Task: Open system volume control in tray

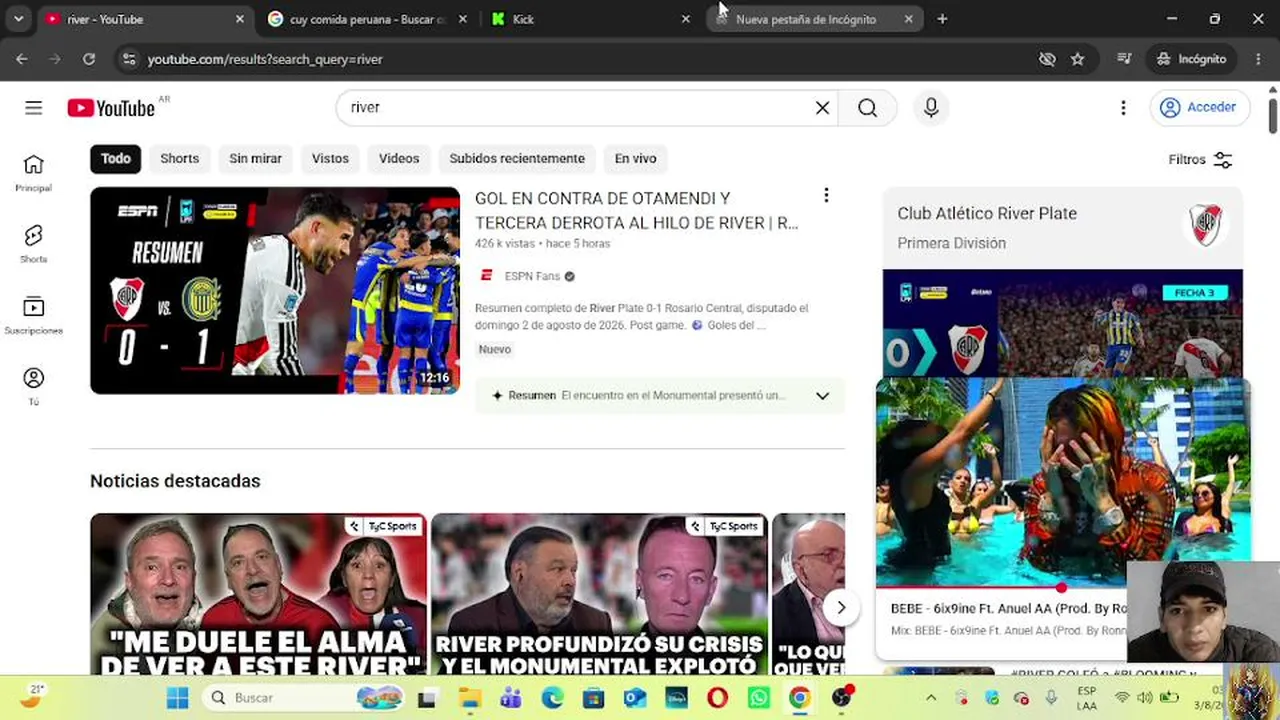Action: [x=1145, y=698]
